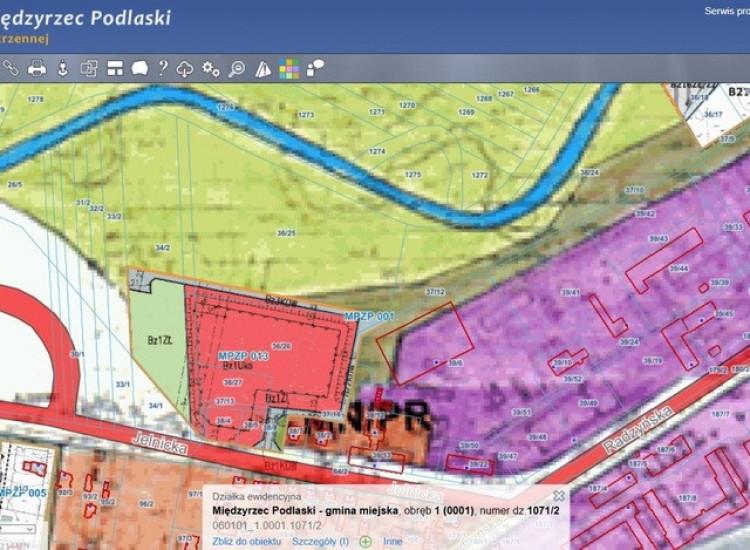Screen dimensions: 750x550
Task: Open help via the question mark icon
Action: tap(163, 68)
